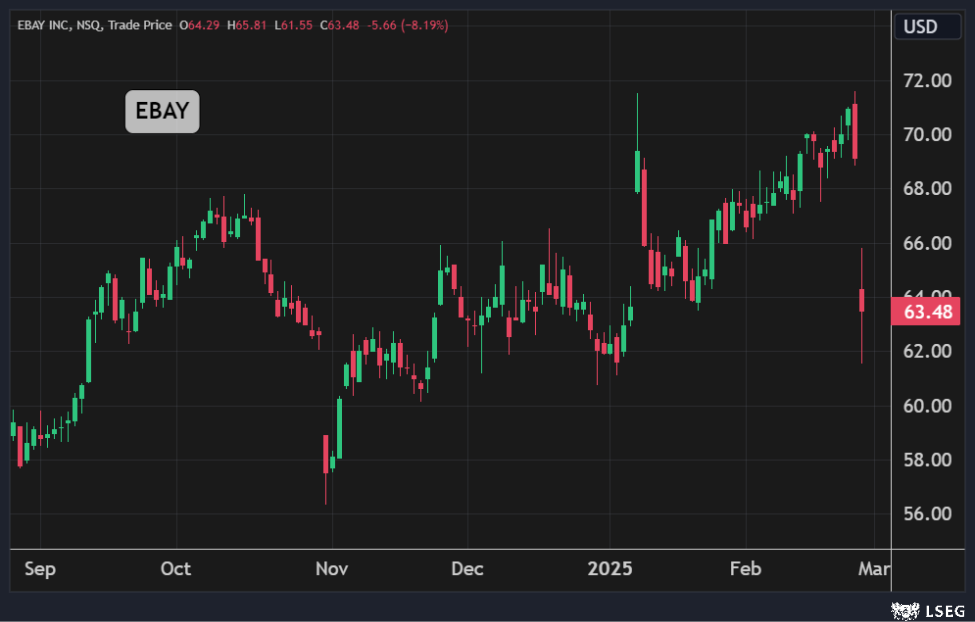Viewport: 975px width, 622px height.
Task: Click the EBAY symbol label badge
Action: pos(162,111)
